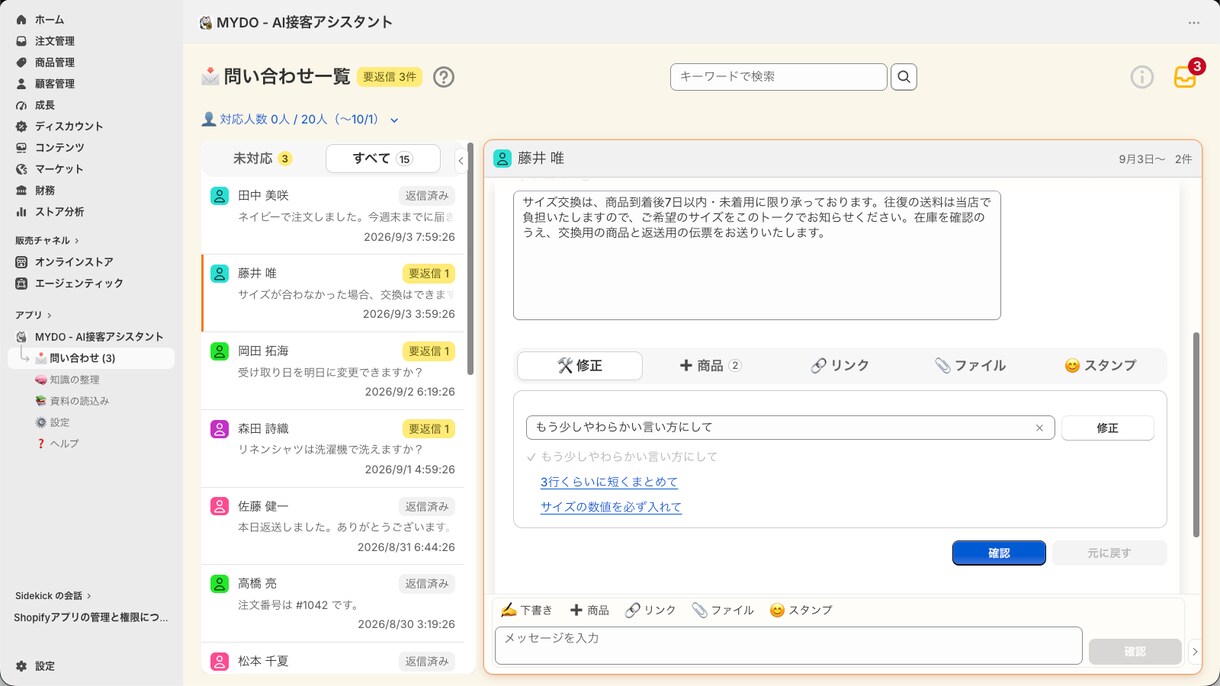Click suggestion 3行くらいに短くまとめて
The height and width of the screenshot is (686, 1220).
pos(609,482)
